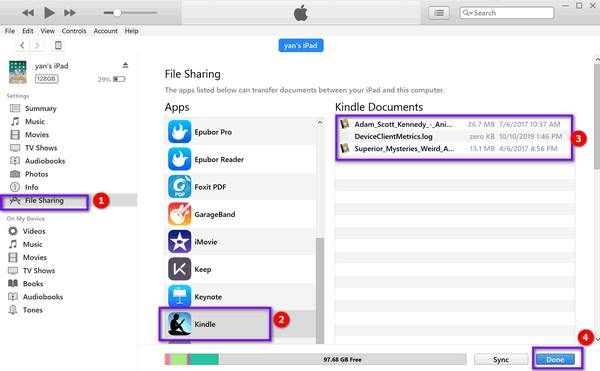Open the list view icon beside search
Screen dimensions: 600x371
[439, 13]
